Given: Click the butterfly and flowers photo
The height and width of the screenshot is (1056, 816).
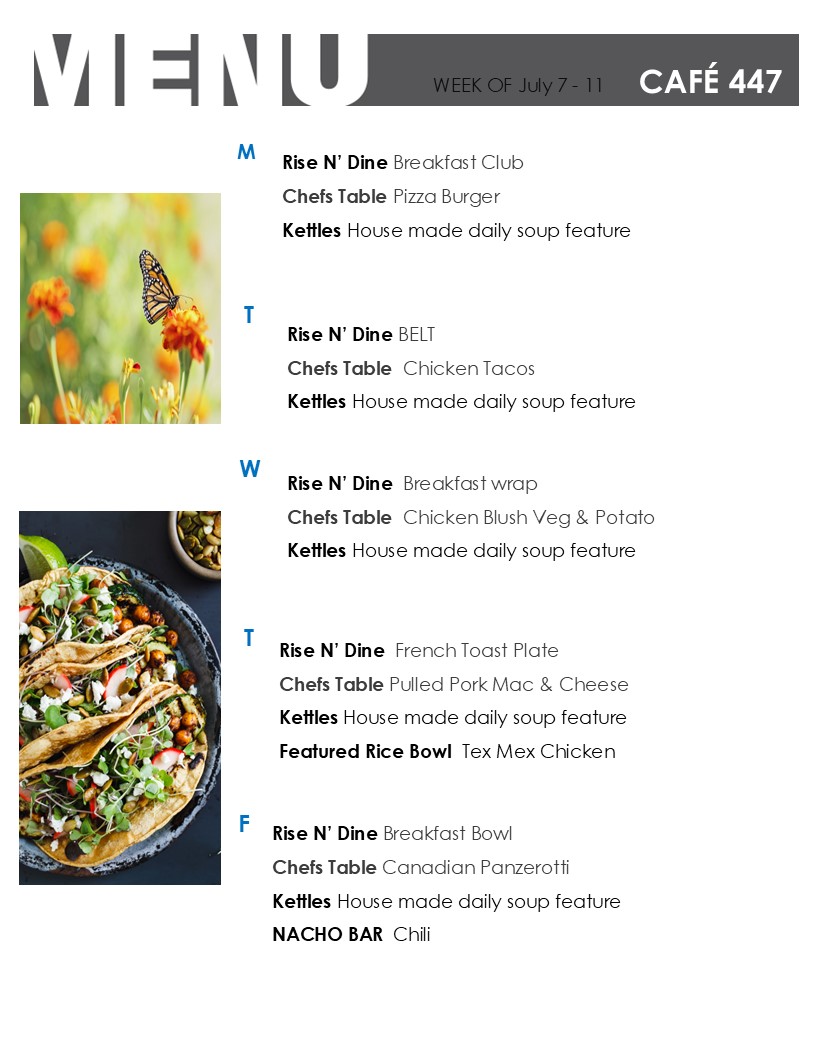Looking at the screenshot, I should (x=121, y=308).
